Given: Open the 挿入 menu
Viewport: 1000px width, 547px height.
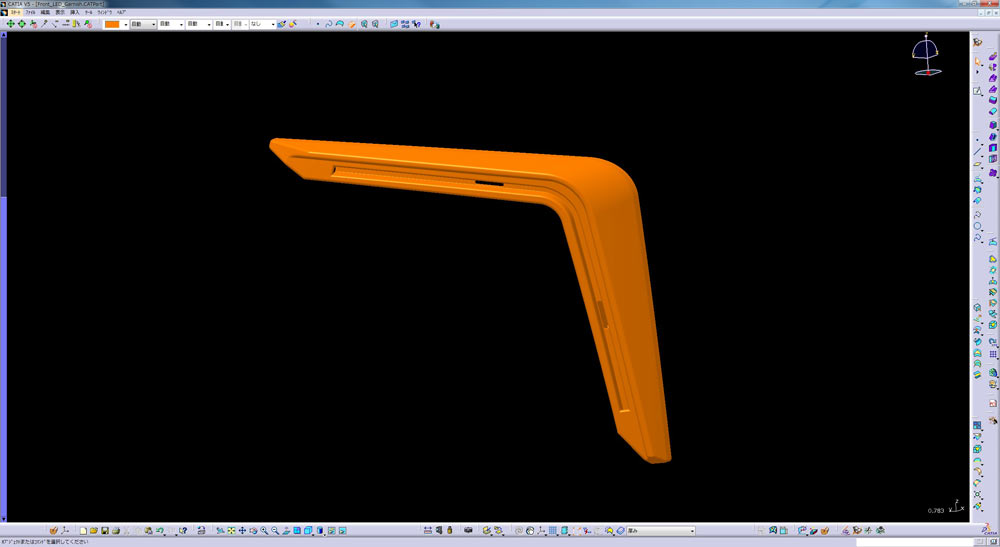Looking at the screenshot, I should 74,12.
